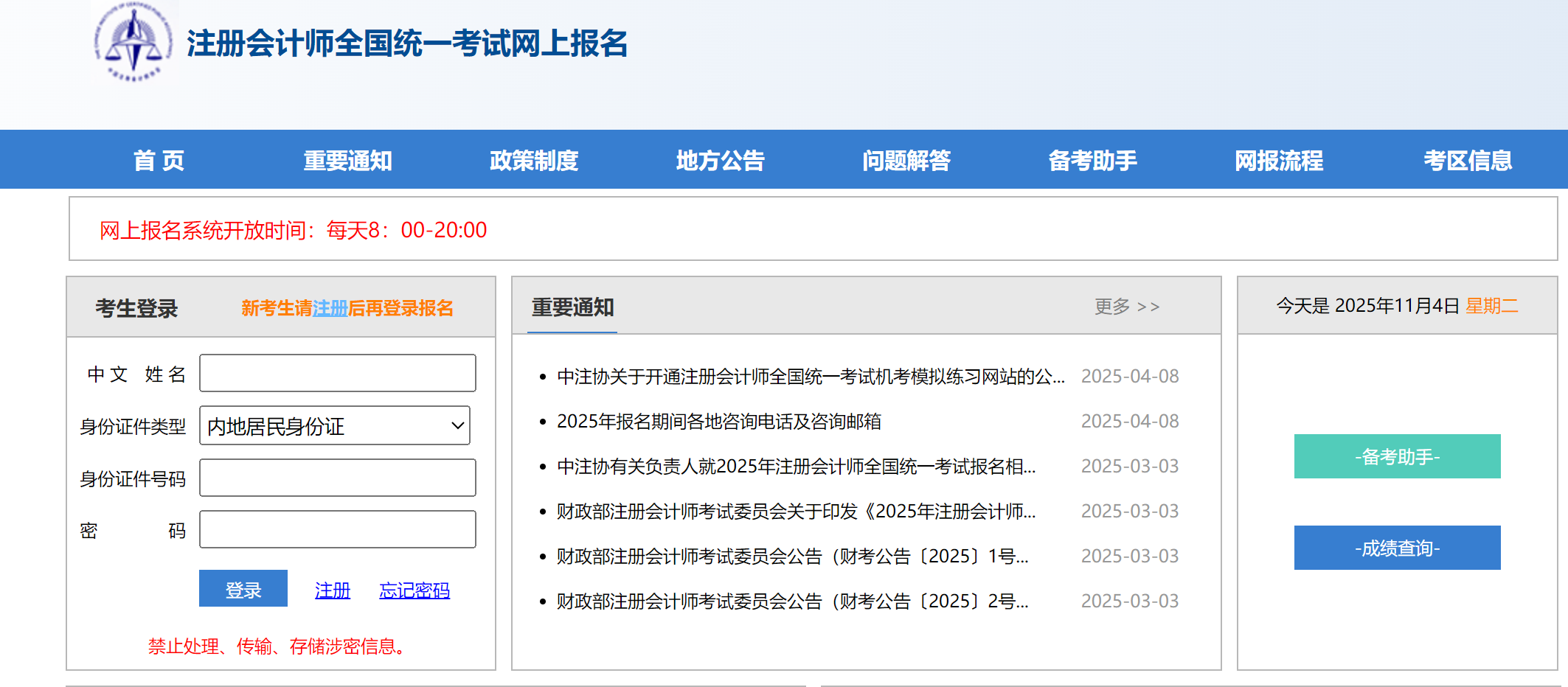Open the 考区信息 navigation item
The height and width of the screenshot is (687, 1568).
pos(1467,161)
